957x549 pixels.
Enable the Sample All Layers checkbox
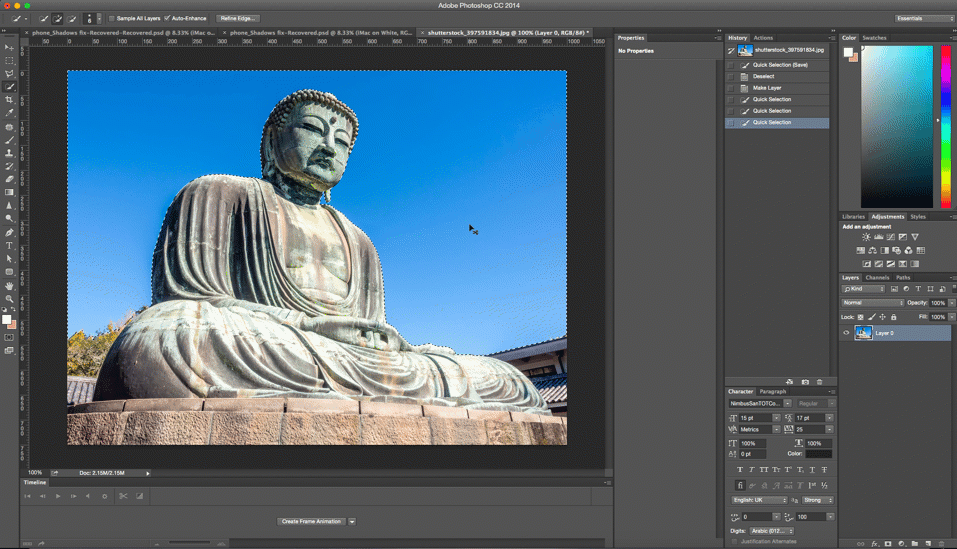(112, 18)
